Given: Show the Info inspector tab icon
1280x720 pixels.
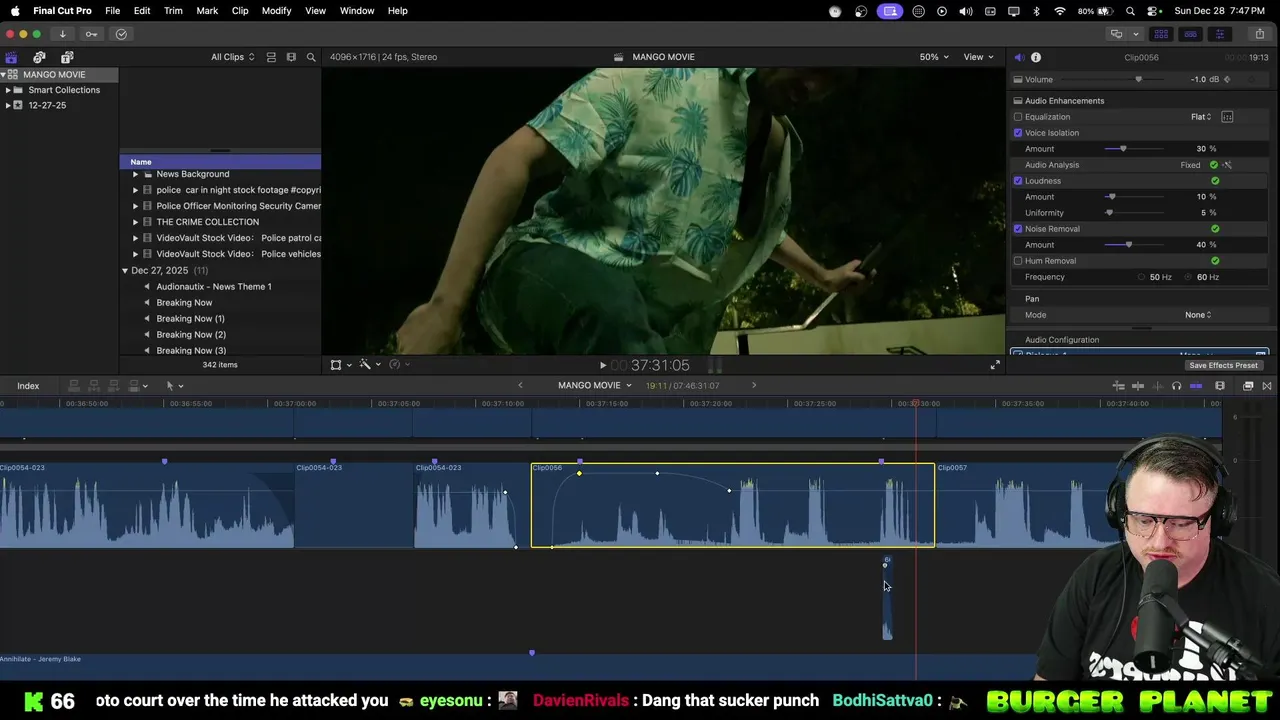Looking at the screenshot, I should [x=1036, y=57].
